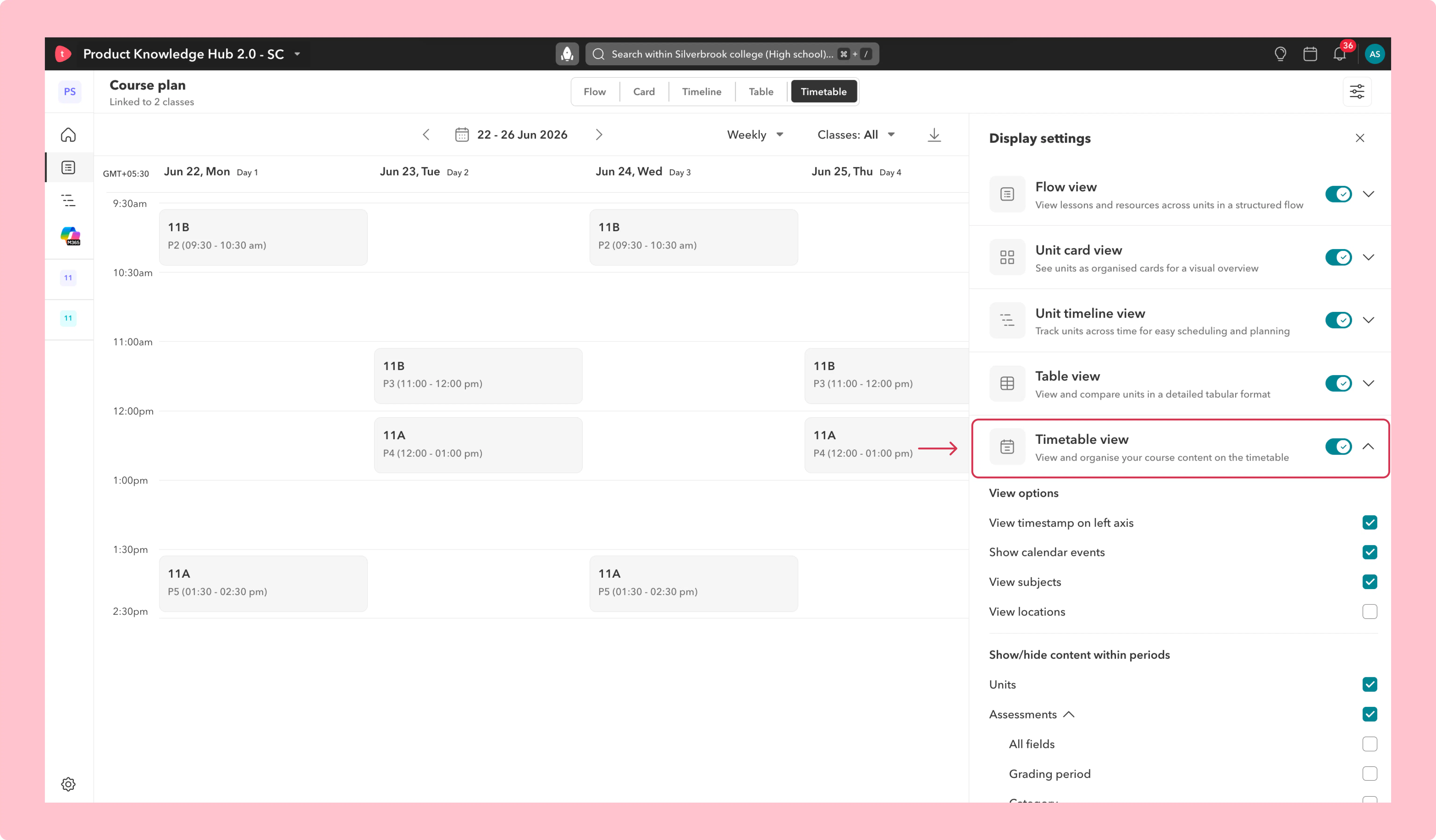Switch to the Card tab
Viewport: 1436px width, 840px height.
point(644,92)
